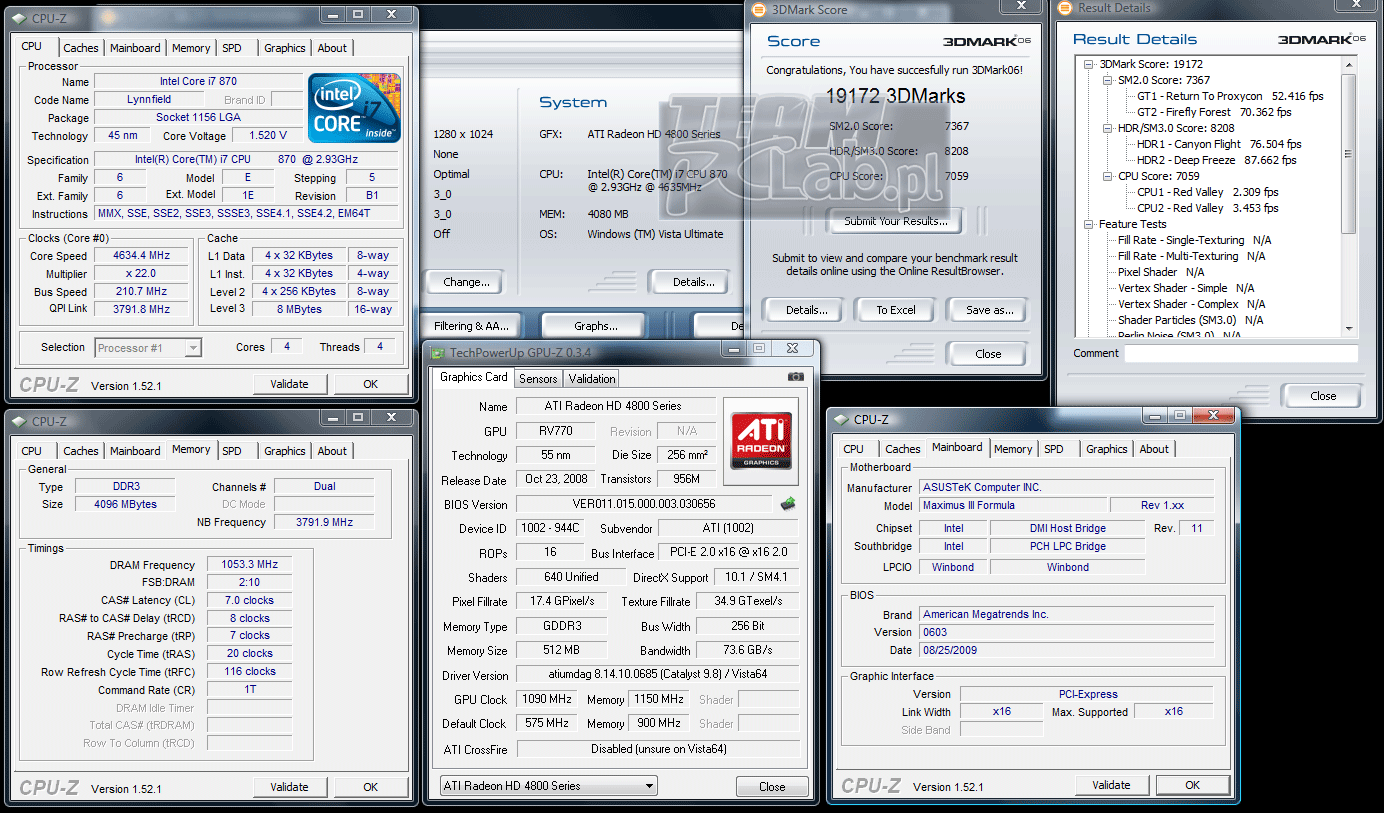Click OK in CPU-Z memory window
Image resolution: width=1384 pixels, height=813 pixels.
coord(370,787)
